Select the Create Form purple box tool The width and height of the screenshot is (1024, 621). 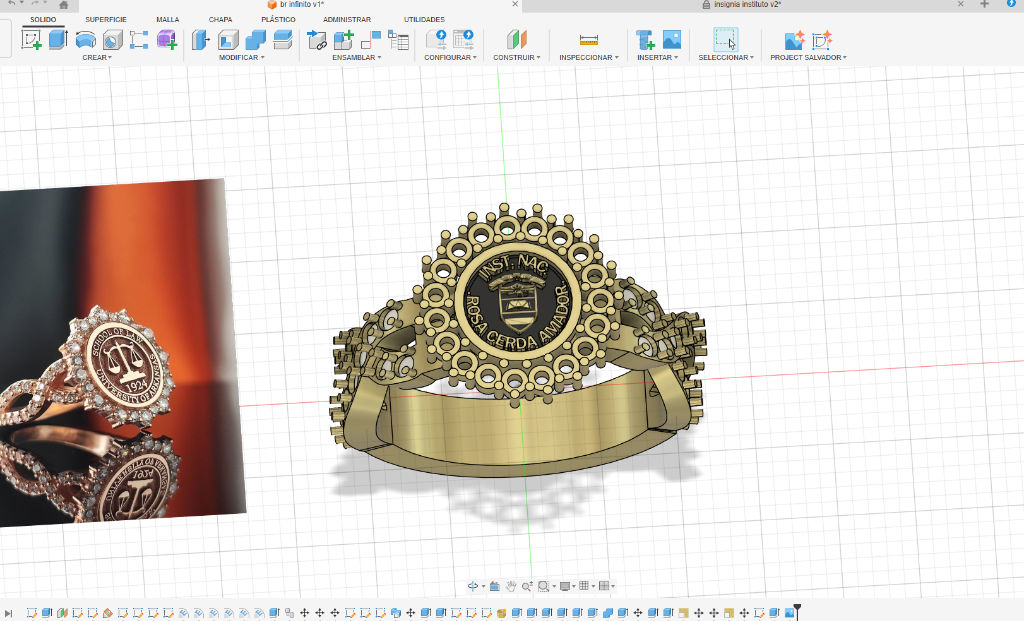point(167,40)
